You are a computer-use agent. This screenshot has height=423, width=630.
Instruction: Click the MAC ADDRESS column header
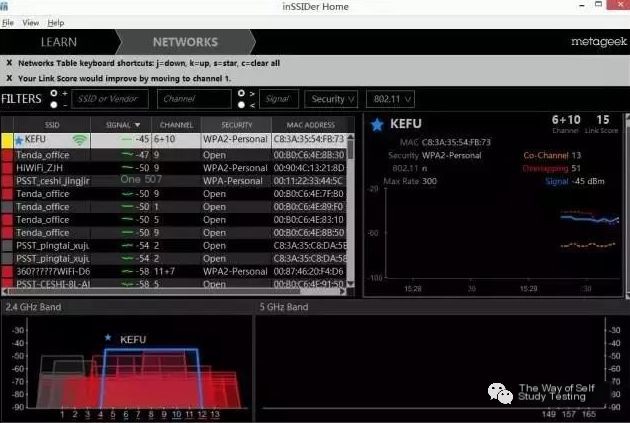click(310, 125)
